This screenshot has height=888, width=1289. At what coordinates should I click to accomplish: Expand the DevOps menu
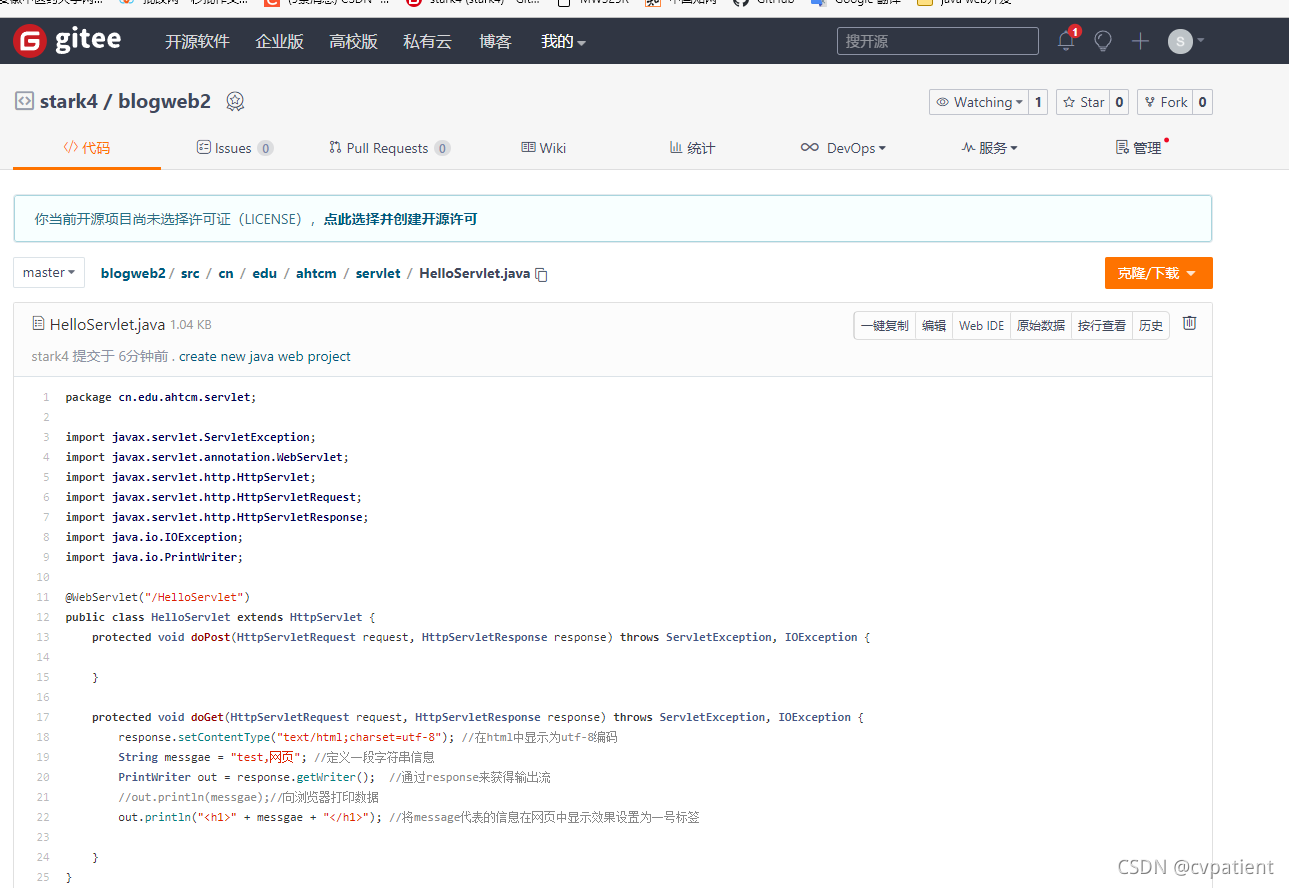pos(843,147)
